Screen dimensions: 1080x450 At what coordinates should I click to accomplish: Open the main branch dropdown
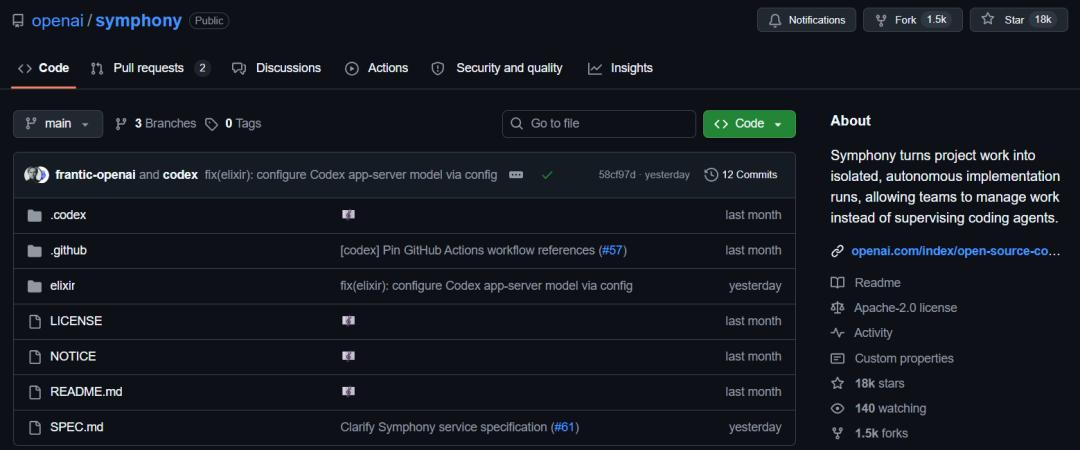coord(58,124)
